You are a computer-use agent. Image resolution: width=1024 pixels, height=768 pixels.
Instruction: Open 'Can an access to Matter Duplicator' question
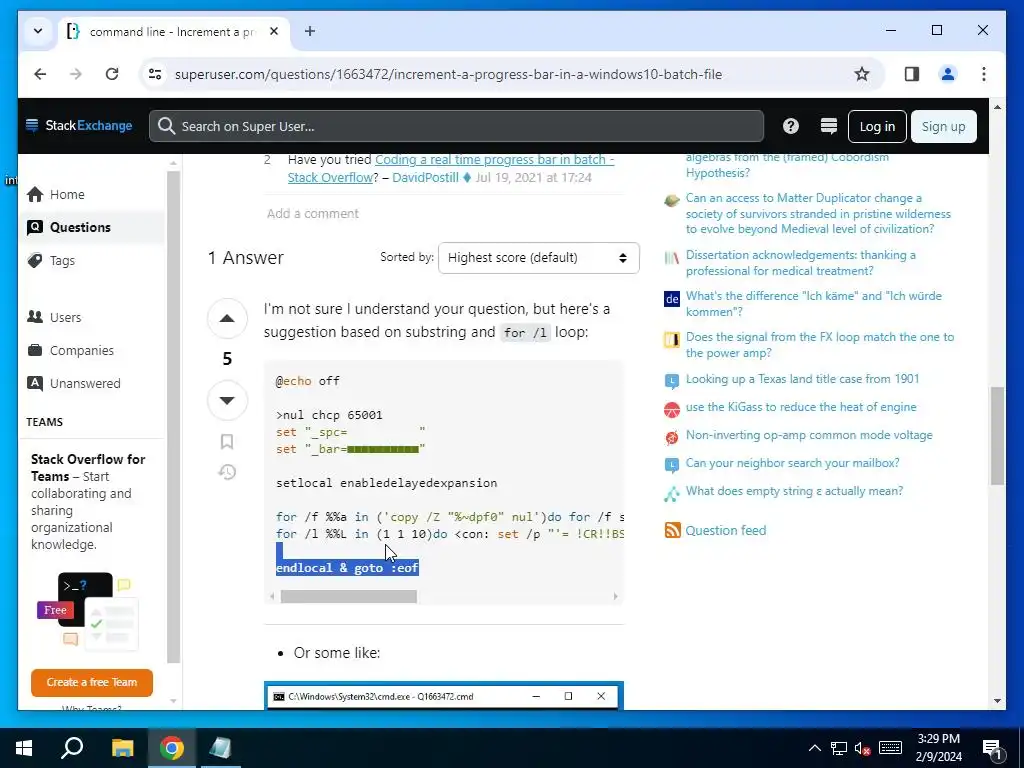[818, 214]
